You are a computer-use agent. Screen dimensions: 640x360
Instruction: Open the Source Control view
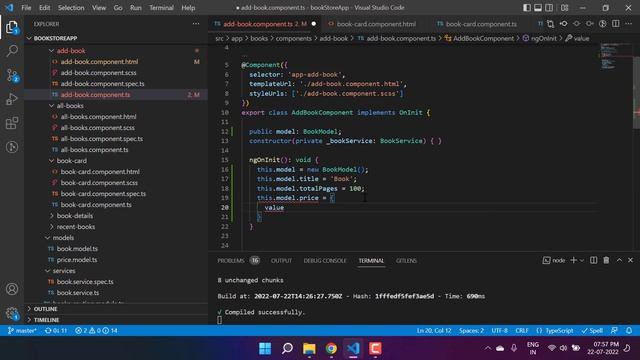click(x=12, y=75)
